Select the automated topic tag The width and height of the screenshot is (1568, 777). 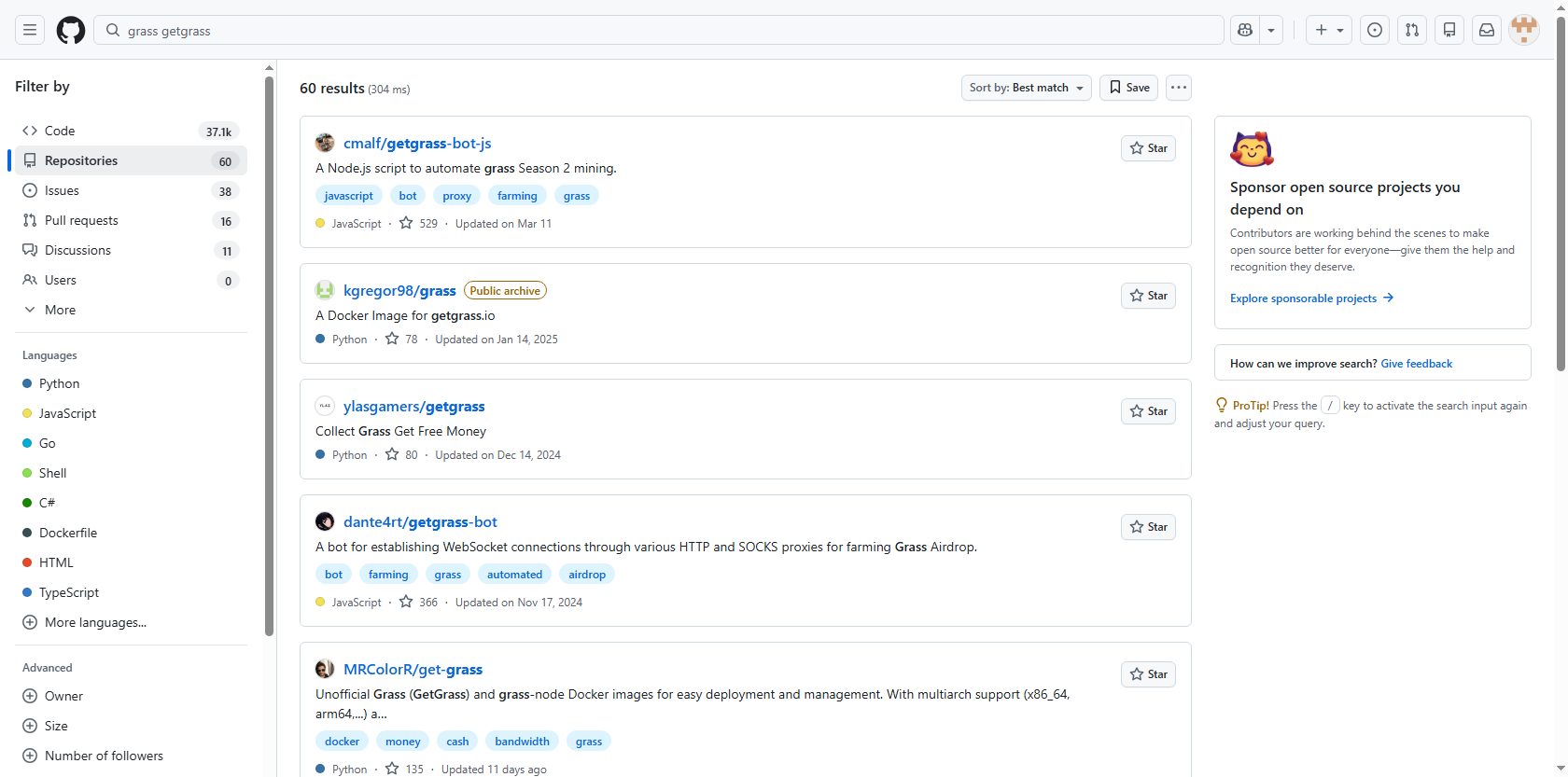pos(514,575)
